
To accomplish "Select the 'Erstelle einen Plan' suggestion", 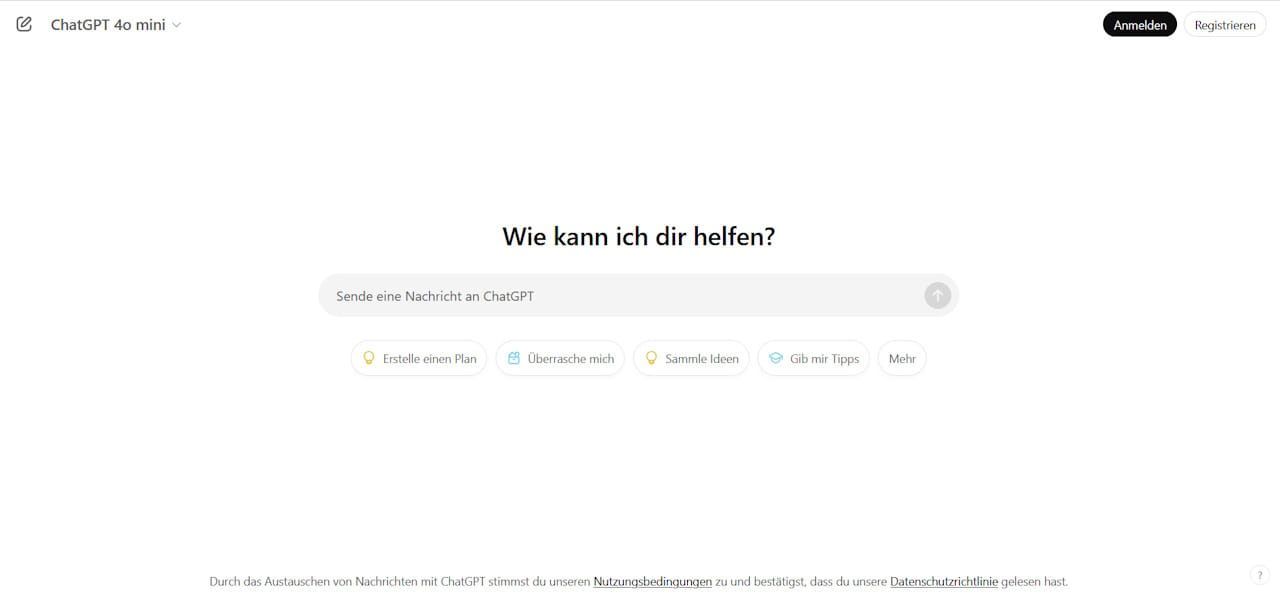I will pos(419,358).
